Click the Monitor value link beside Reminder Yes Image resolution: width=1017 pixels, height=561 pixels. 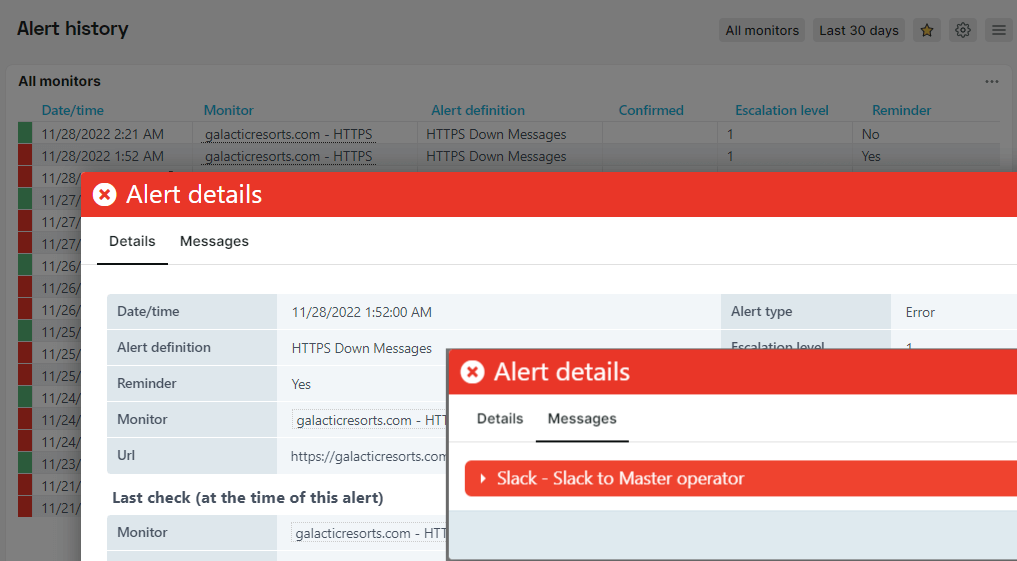point(370,420)
